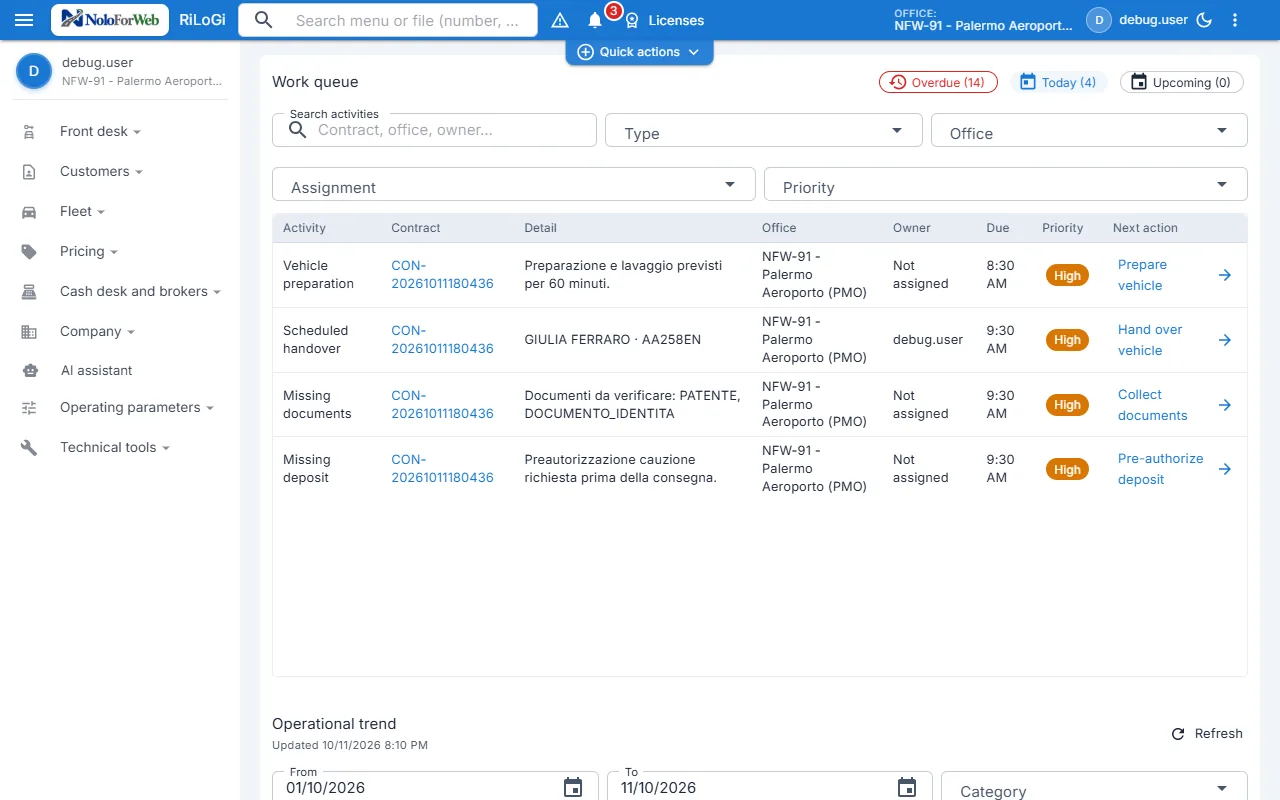1280x800 pixels.
Task: Open the Category dropdown in Operational trend
Action: (x=1094, y=788)
